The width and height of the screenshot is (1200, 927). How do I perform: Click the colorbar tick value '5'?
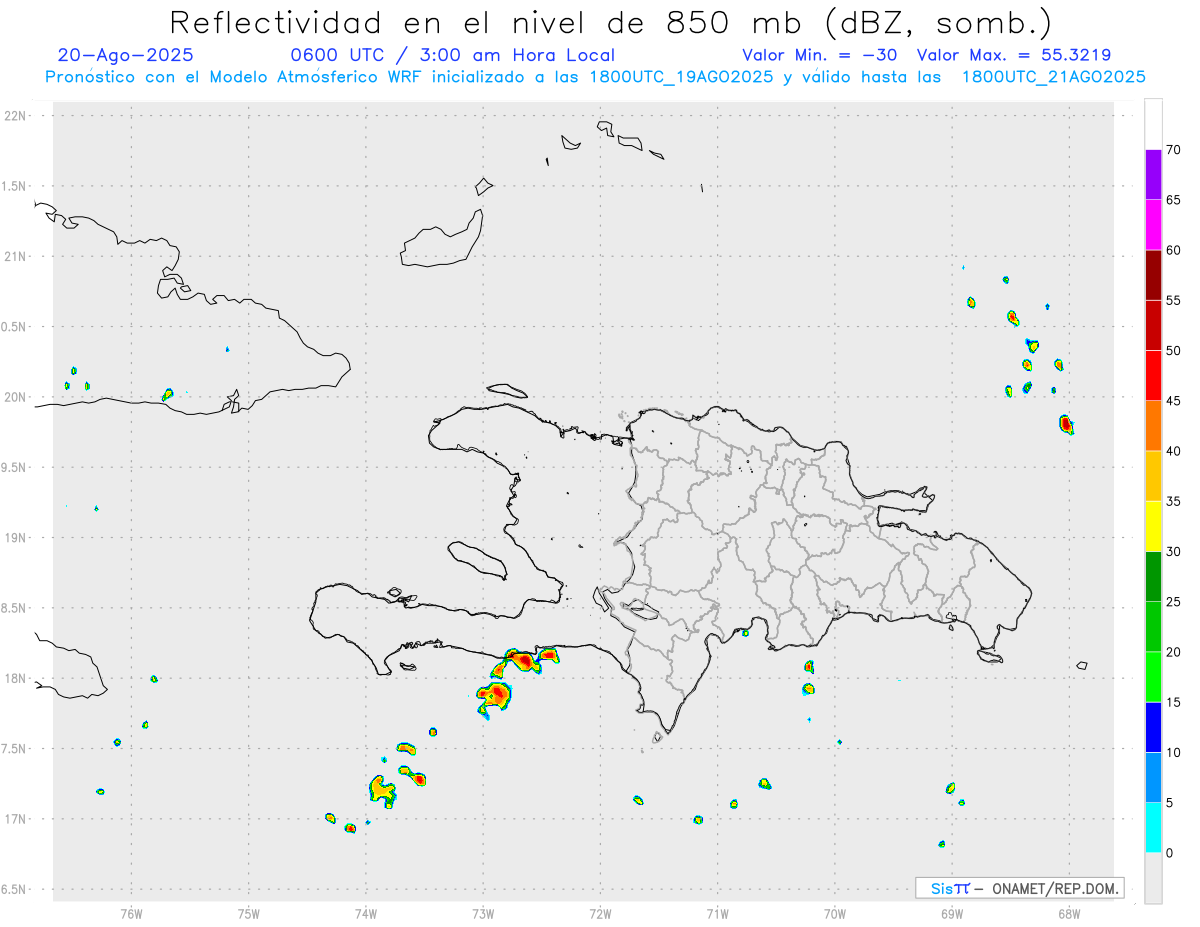[1169, 803]
